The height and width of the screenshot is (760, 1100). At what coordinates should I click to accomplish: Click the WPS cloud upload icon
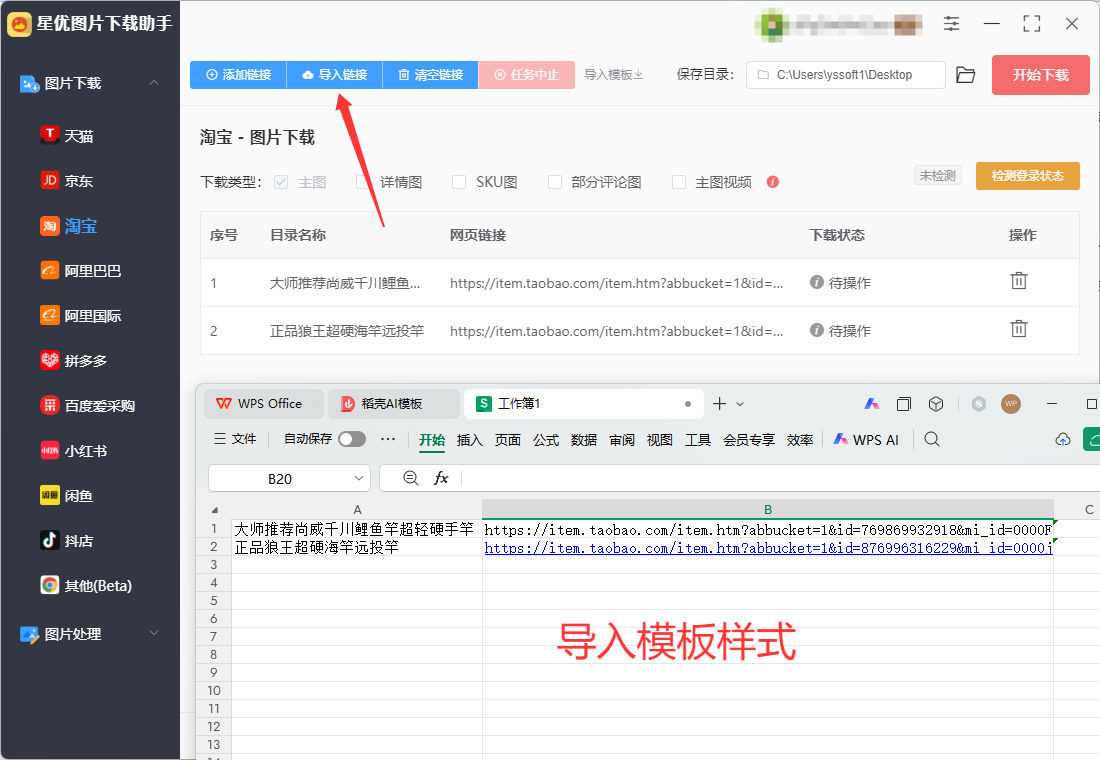(1063, 439)
